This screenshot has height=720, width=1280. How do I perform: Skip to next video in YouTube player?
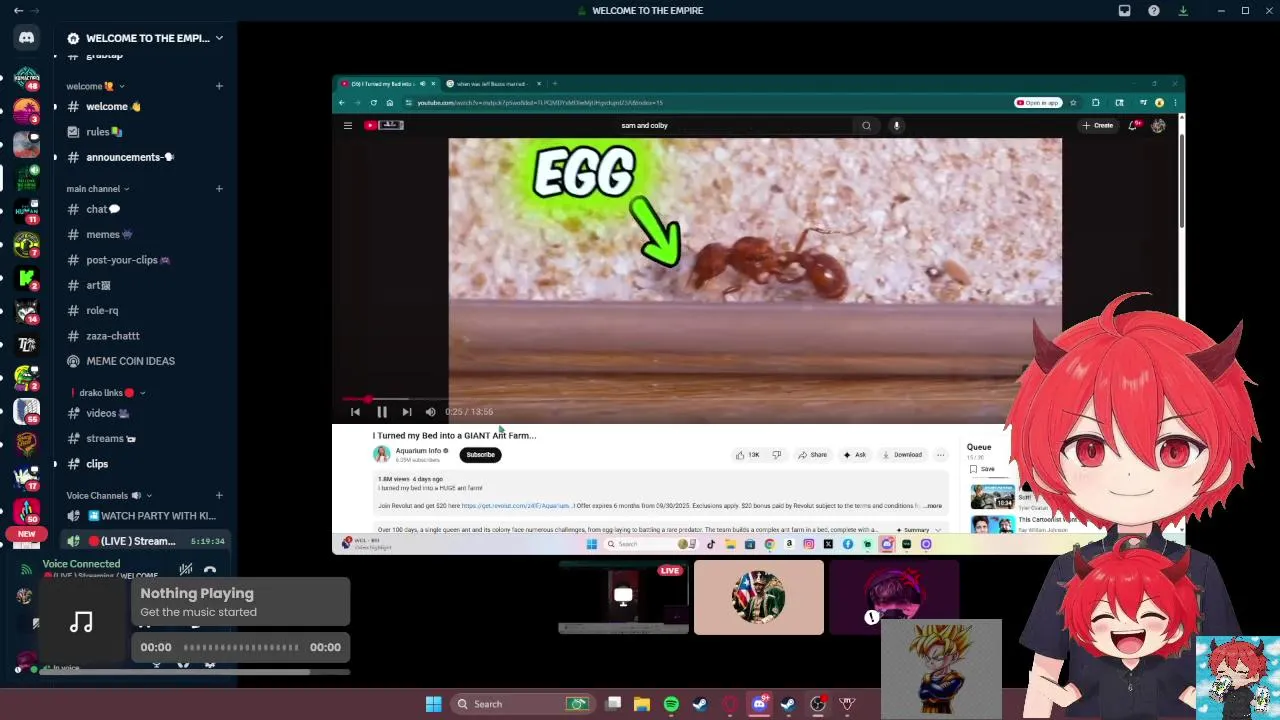coord(406,412)
